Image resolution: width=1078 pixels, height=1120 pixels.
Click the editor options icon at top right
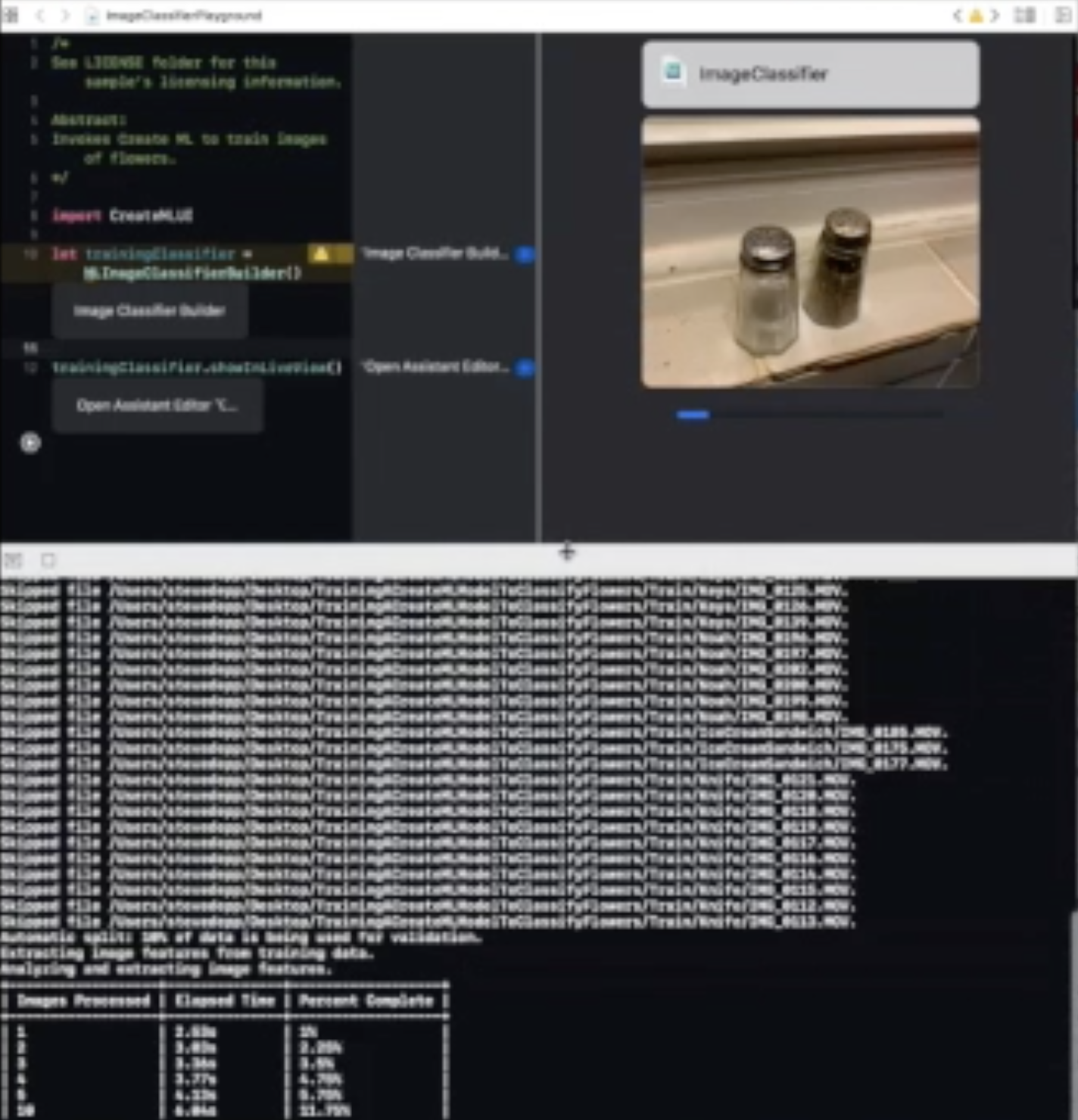click(x=1061, y=15)
